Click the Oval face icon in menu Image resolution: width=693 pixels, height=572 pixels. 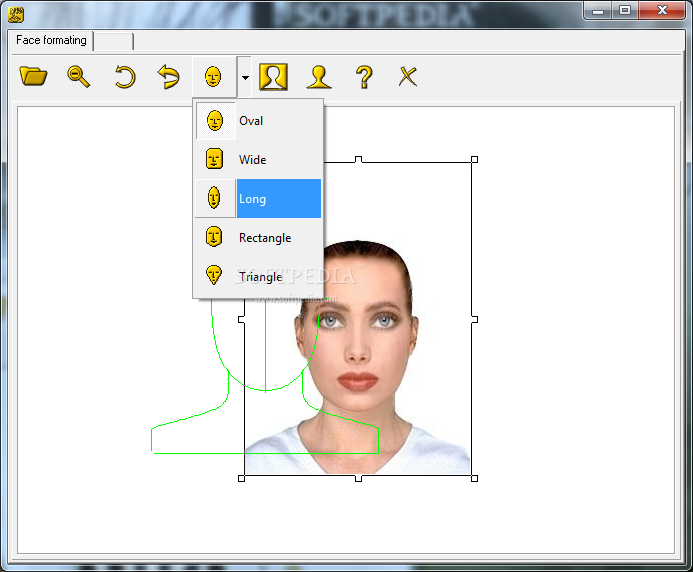coord(215,121)
